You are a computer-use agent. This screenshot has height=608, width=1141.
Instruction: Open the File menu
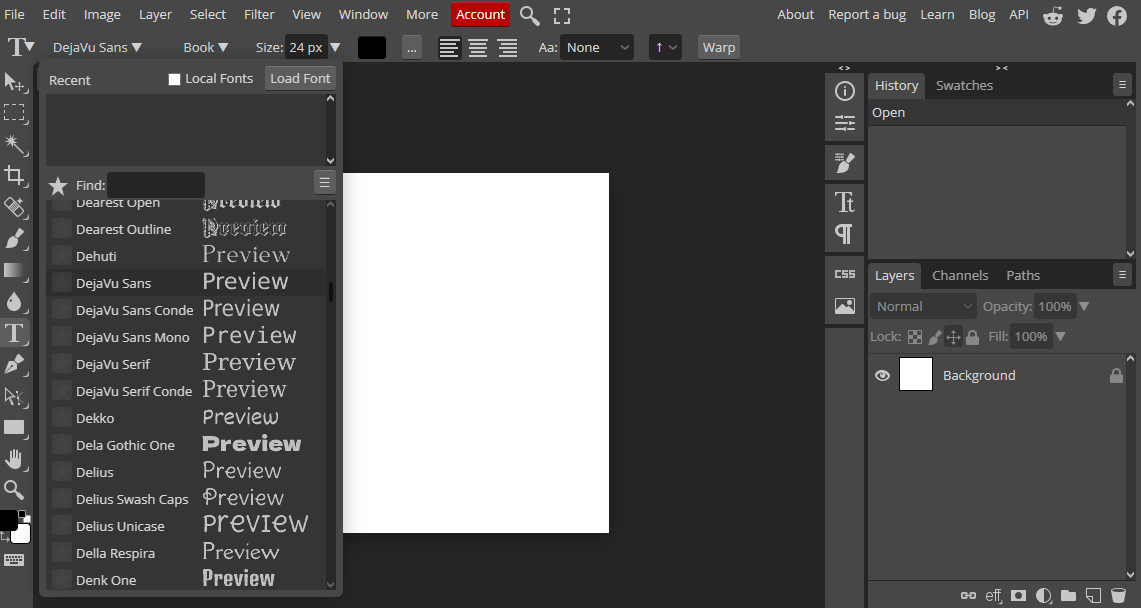15,15
